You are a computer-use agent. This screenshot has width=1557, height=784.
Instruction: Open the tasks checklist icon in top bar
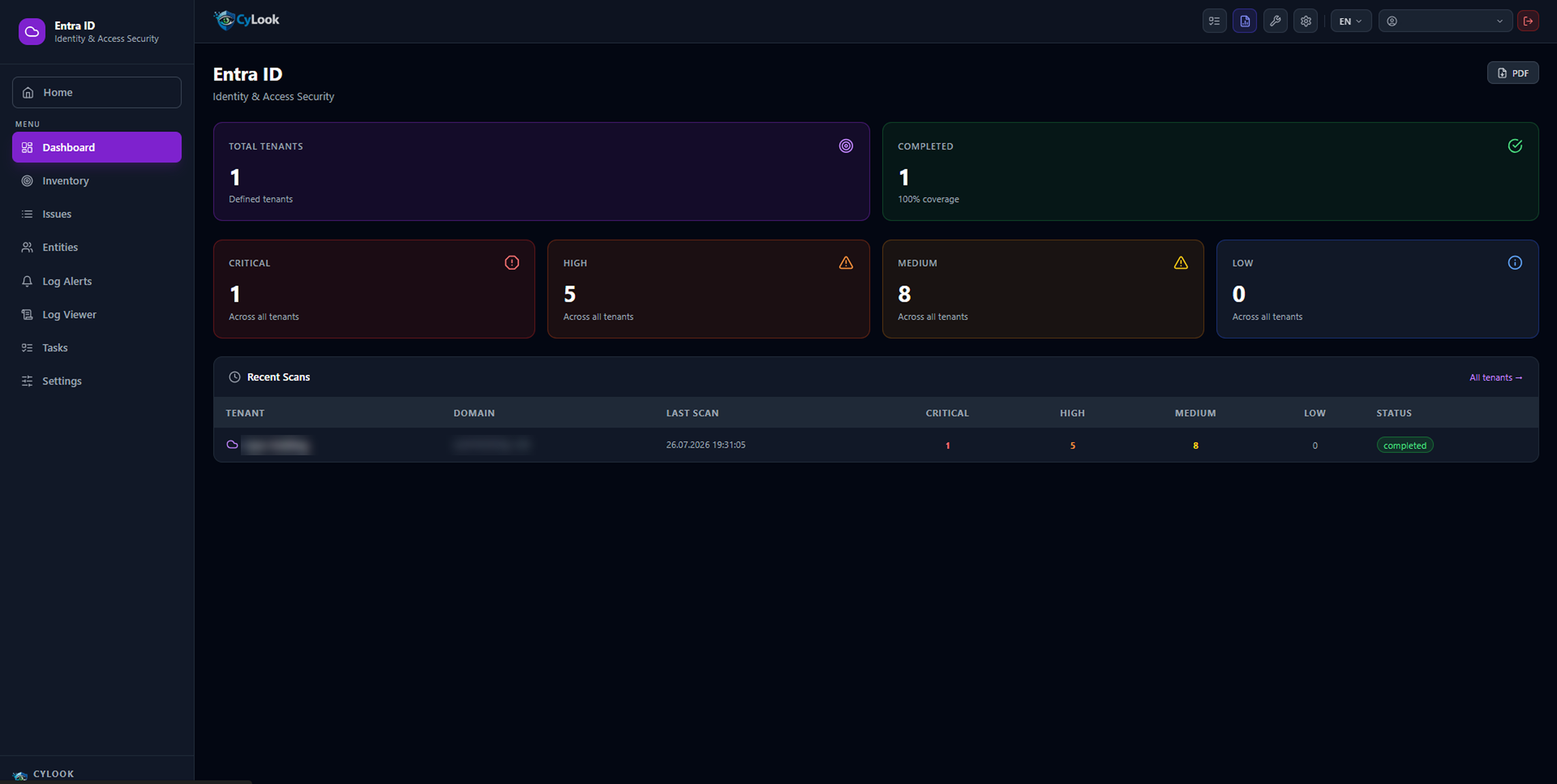[1214, 21]
